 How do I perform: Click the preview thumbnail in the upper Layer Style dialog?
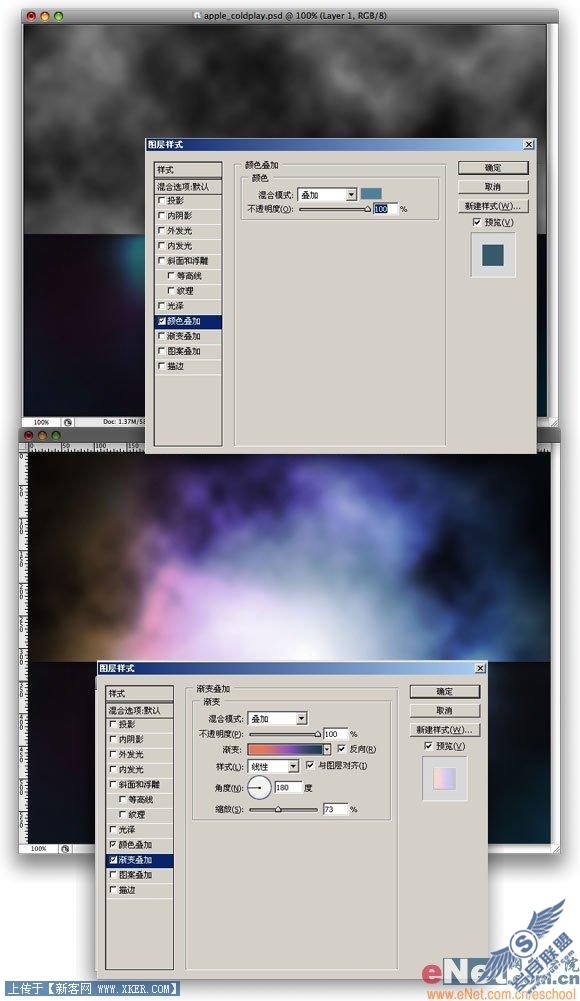pos(493,255)
